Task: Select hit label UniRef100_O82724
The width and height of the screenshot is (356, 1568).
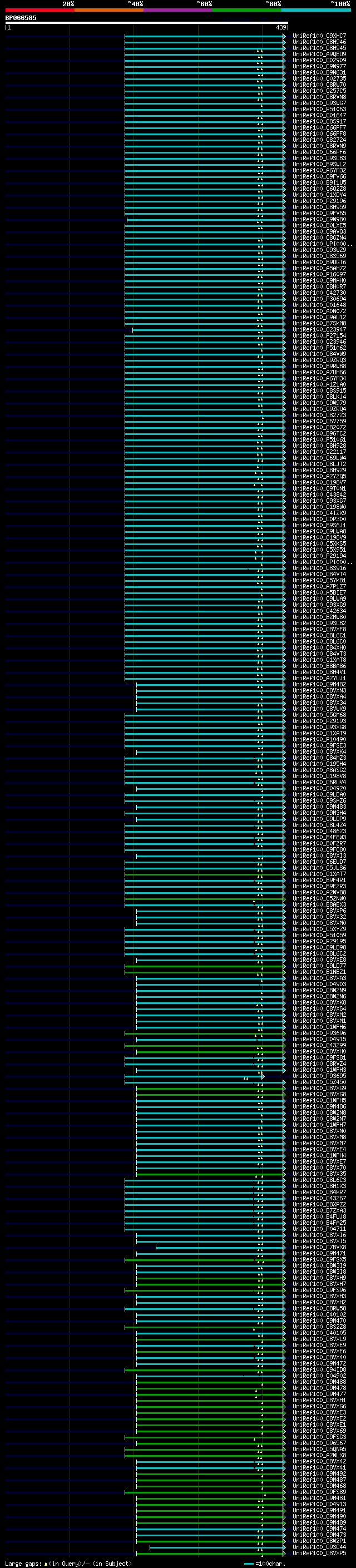Action: 319,140
